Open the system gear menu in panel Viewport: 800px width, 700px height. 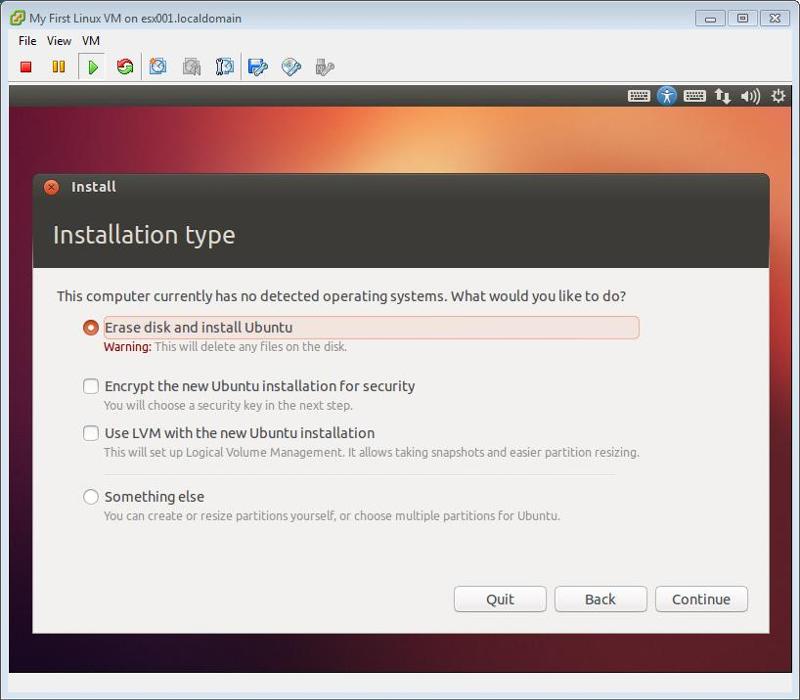tap(778, 96)
